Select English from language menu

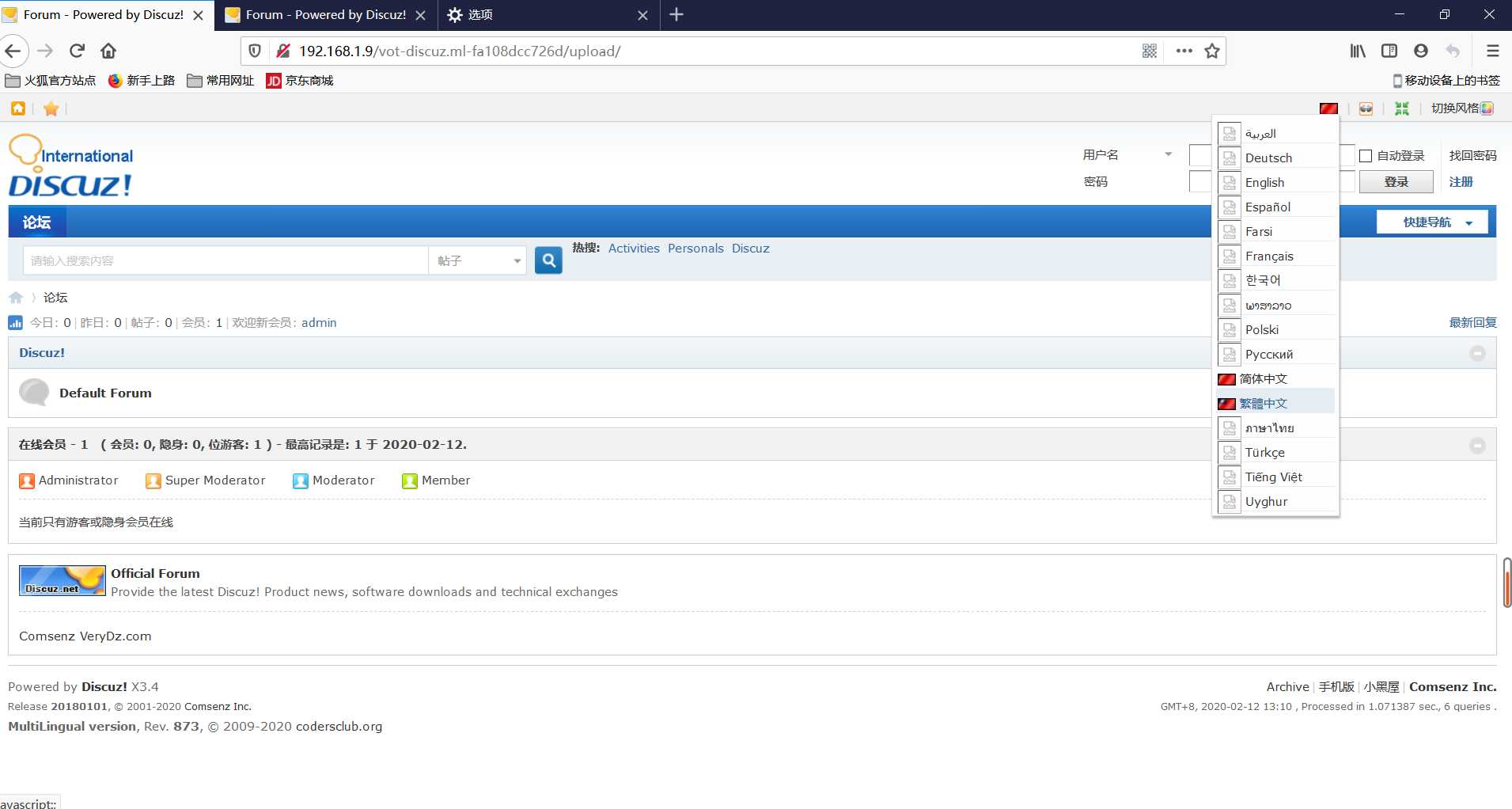tap(1275, 182)
